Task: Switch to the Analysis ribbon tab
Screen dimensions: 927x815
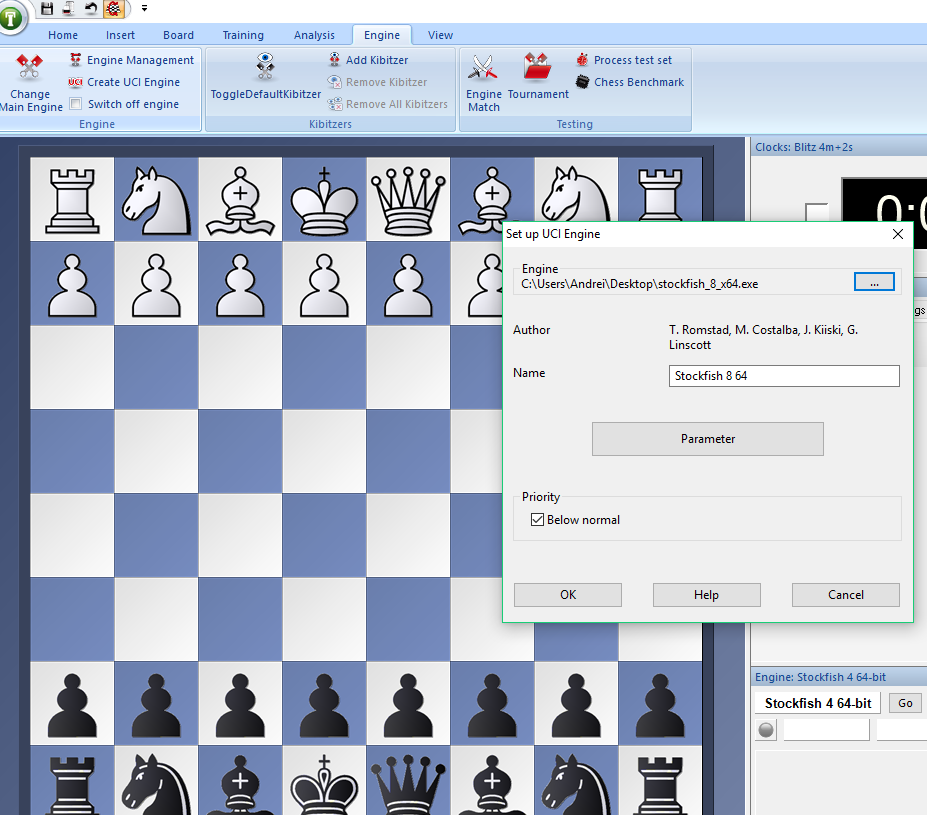Action: pyautogui.click(x=314, y=35)
